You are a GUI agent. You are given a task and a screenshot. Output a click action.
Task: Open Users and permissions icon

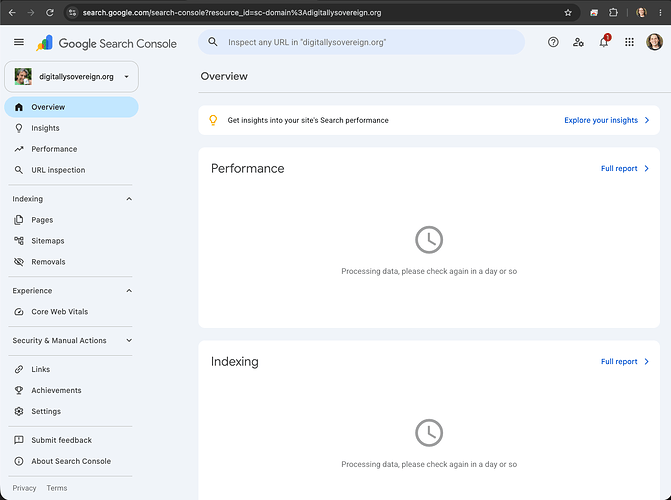pos(578,42)
